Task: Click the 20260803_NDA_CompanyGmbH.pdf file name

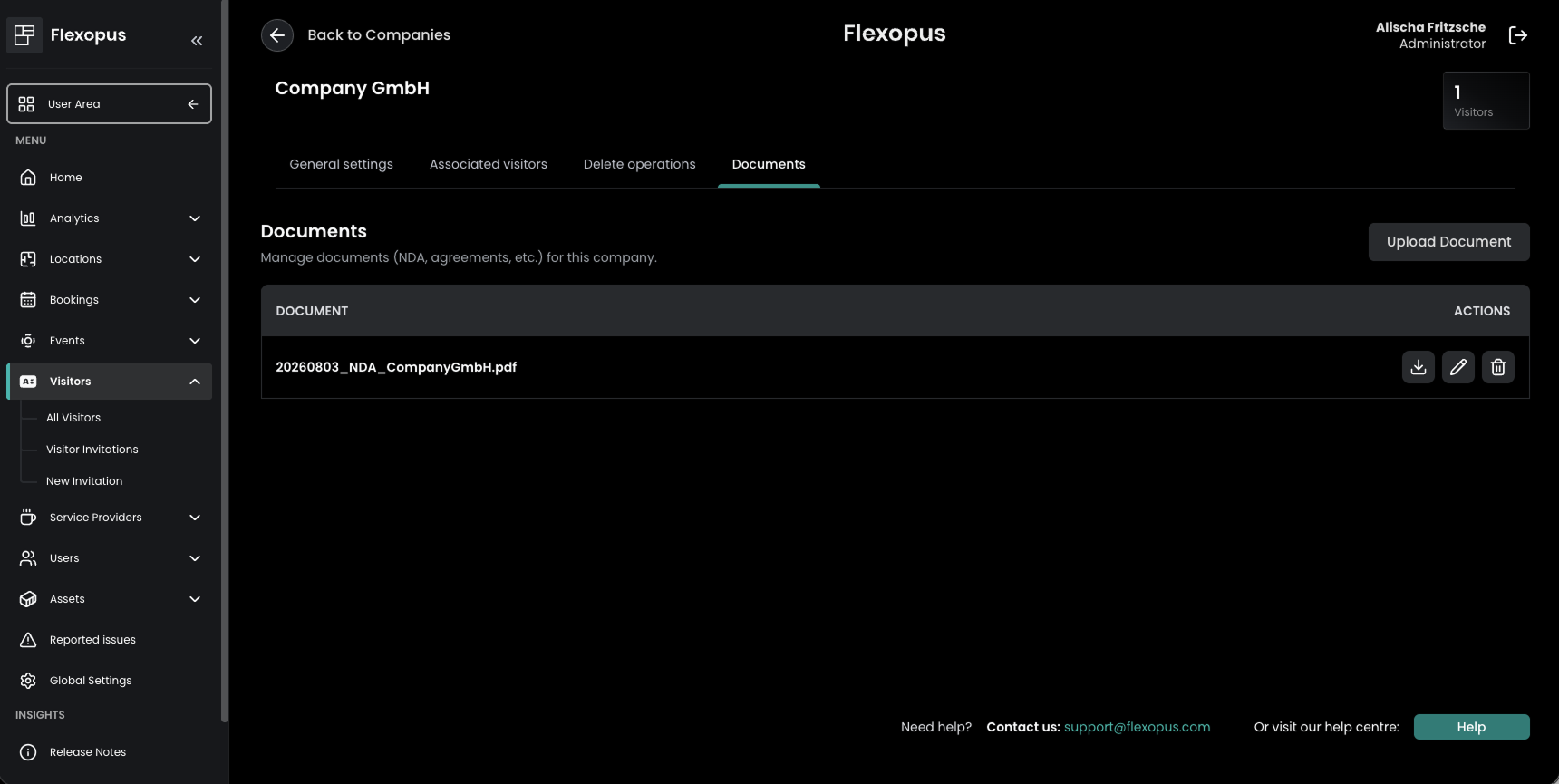Action: click(x=396, y=367)
